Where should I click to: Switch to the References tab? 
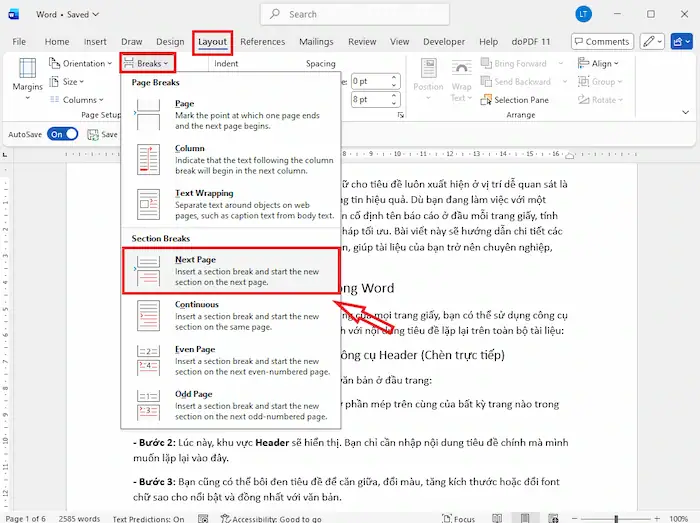[x=262, y=42]
